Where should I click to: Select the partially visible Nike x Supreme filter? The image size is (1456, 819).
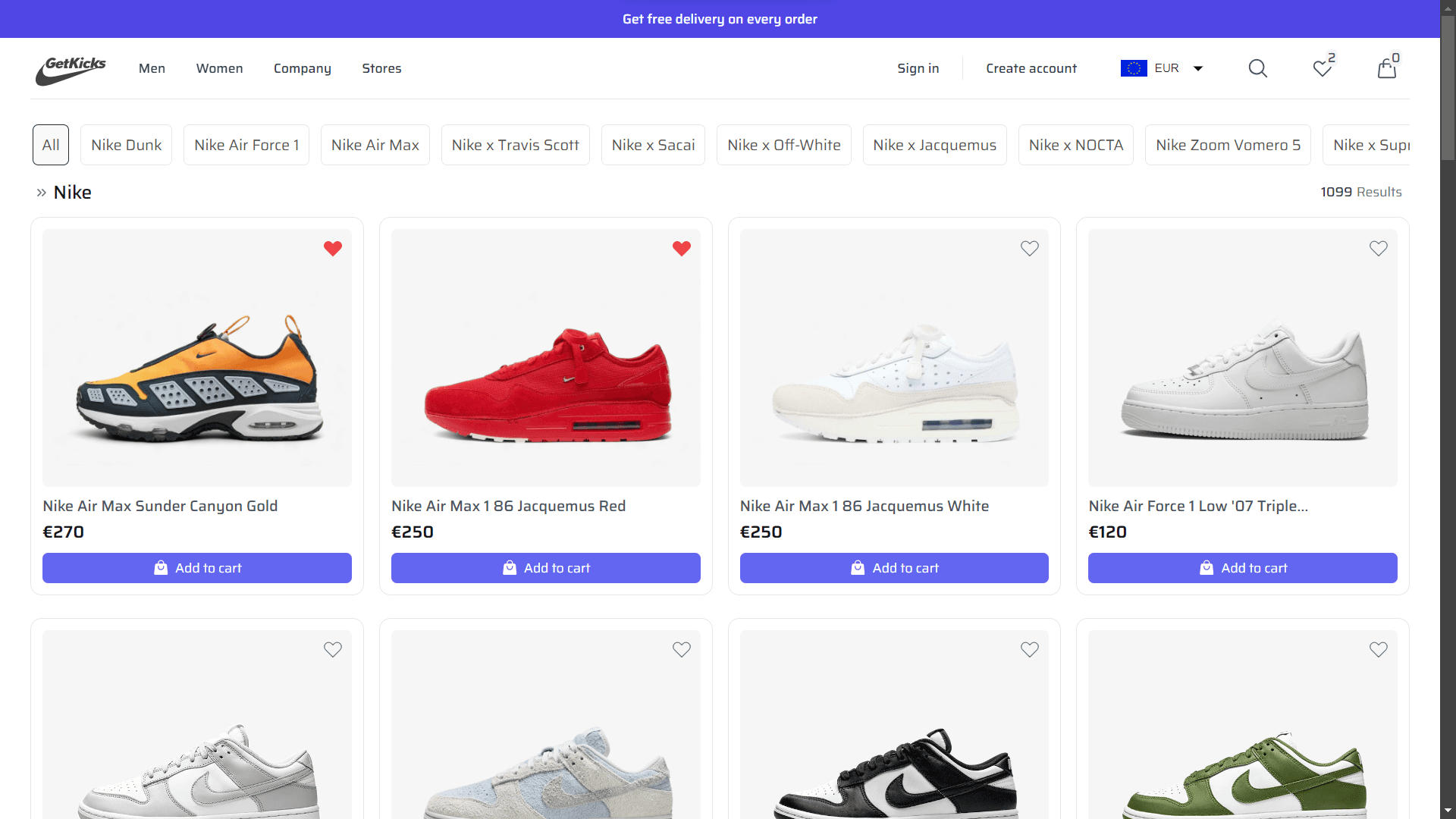[x=1367, y=145]
